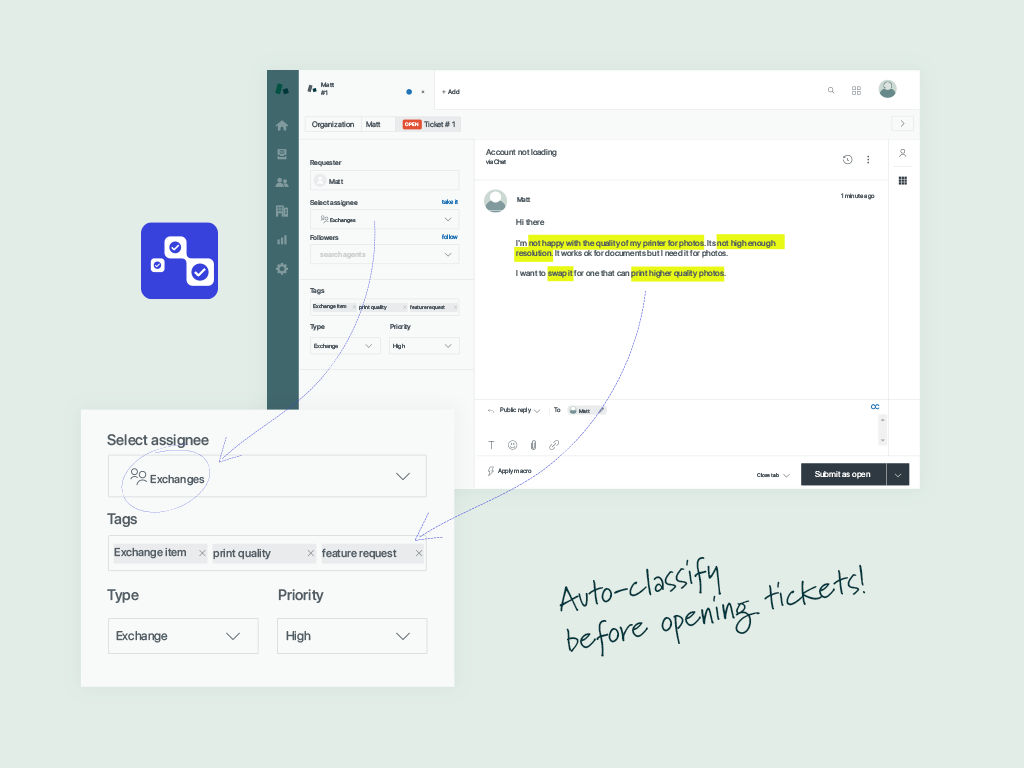Open the Select assignee dropdown showing Exchanges
This screenshot has height=768, width=1024.
[x=267, y=476]
